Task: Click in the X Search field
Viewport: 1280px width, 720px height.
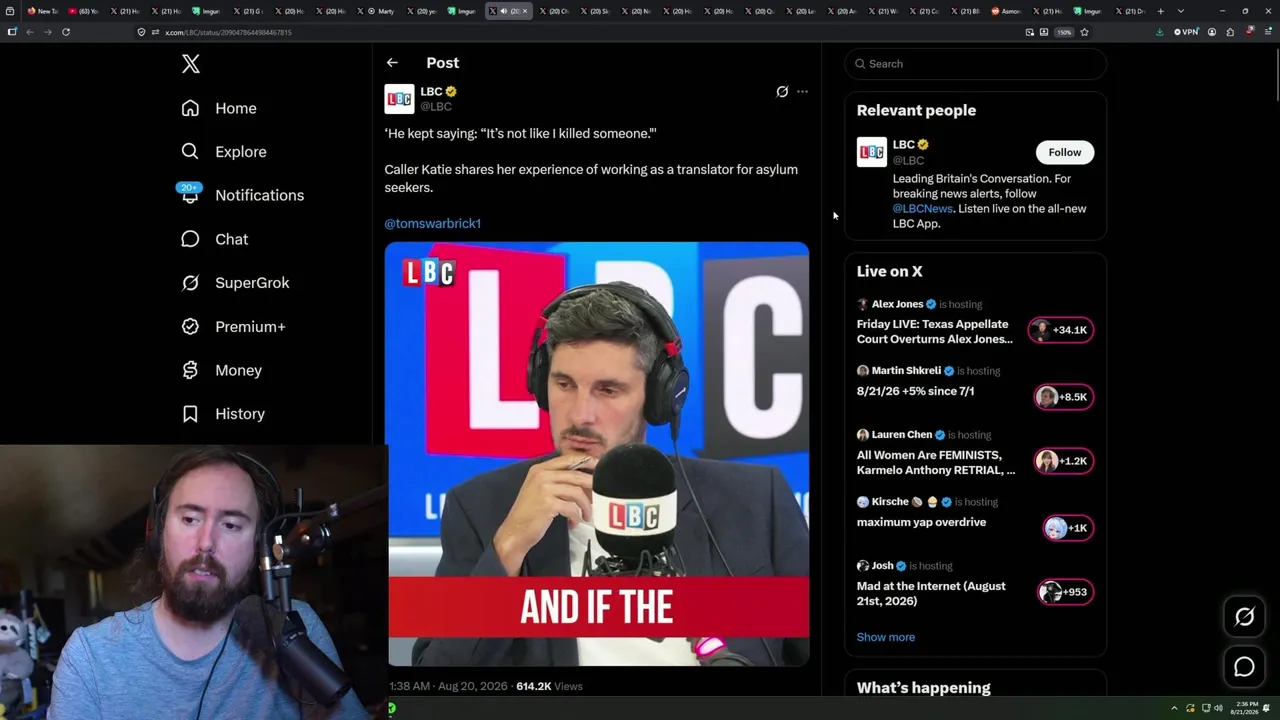Action: (976, 64)
